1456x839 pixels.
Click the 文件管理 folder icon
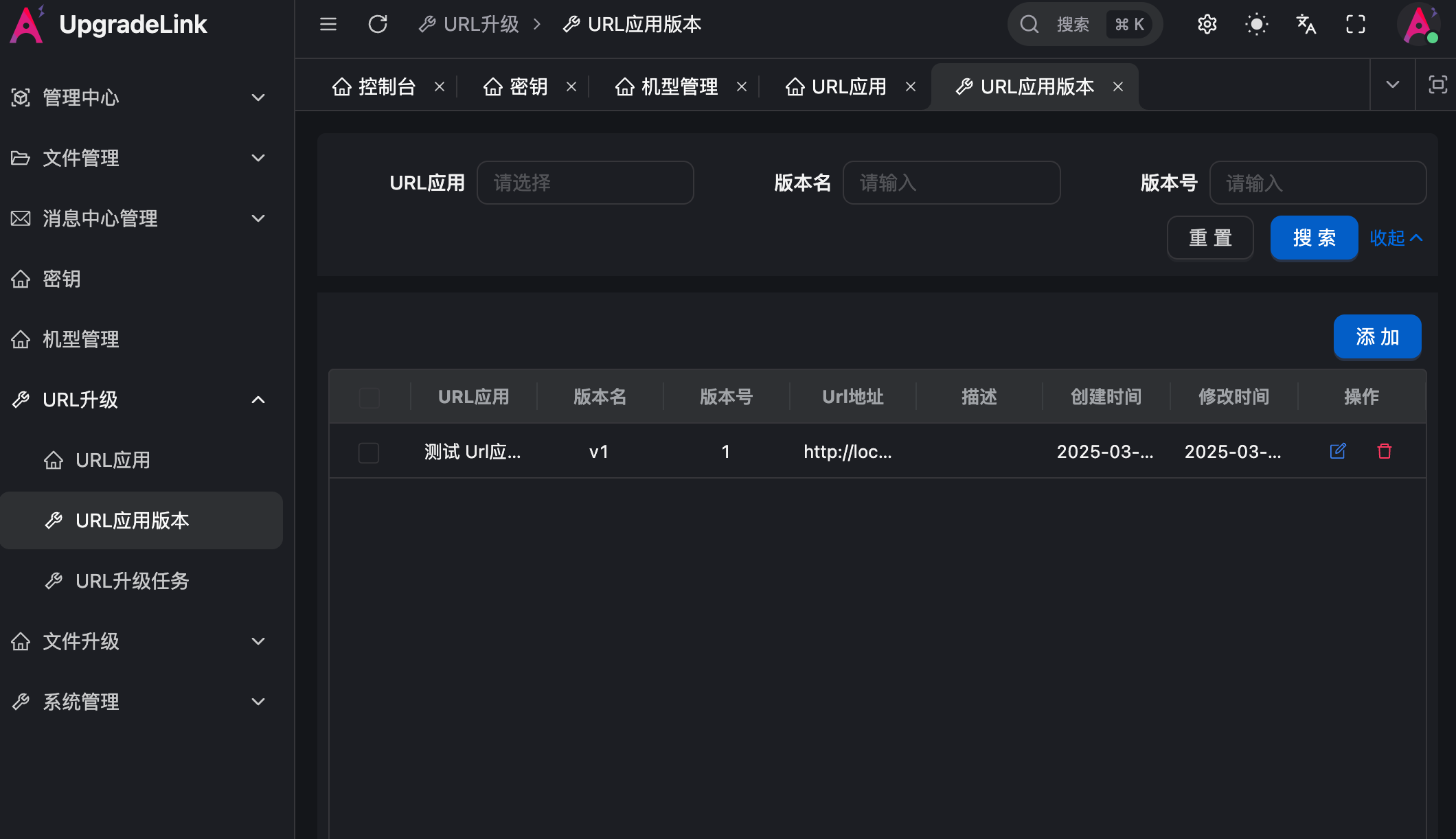(21, 158)
